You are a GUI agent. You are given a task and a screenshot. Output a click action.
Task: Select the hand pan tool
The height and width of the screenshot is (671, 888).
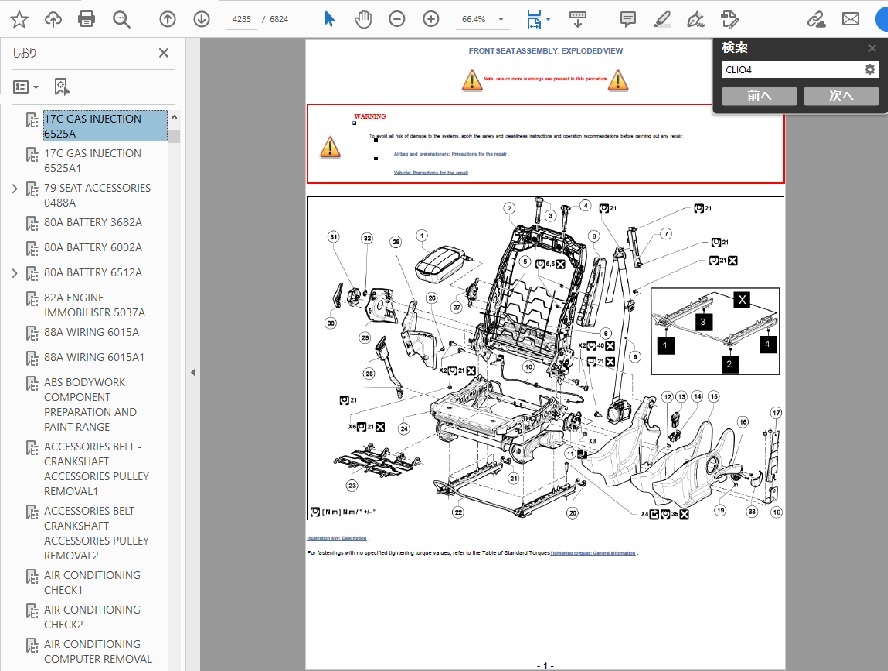click(x=363, y=19)
